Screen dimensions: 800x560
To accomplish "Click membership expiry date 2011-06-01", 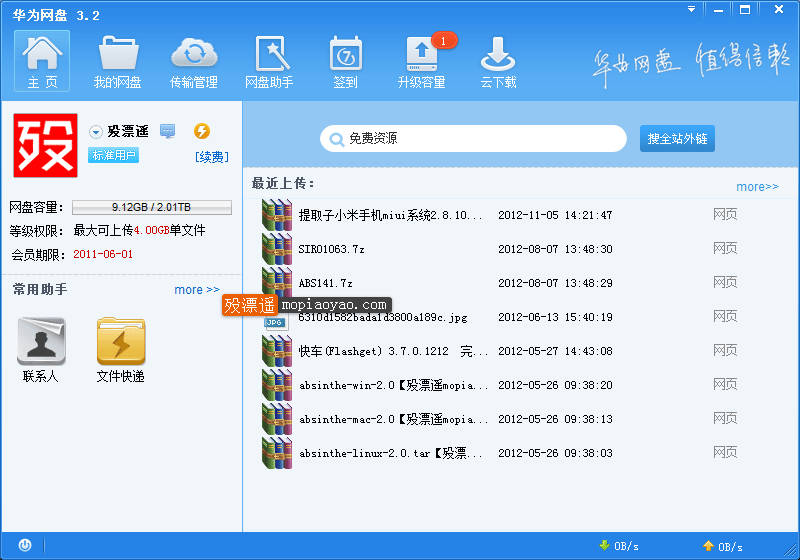I will point(103,254).
